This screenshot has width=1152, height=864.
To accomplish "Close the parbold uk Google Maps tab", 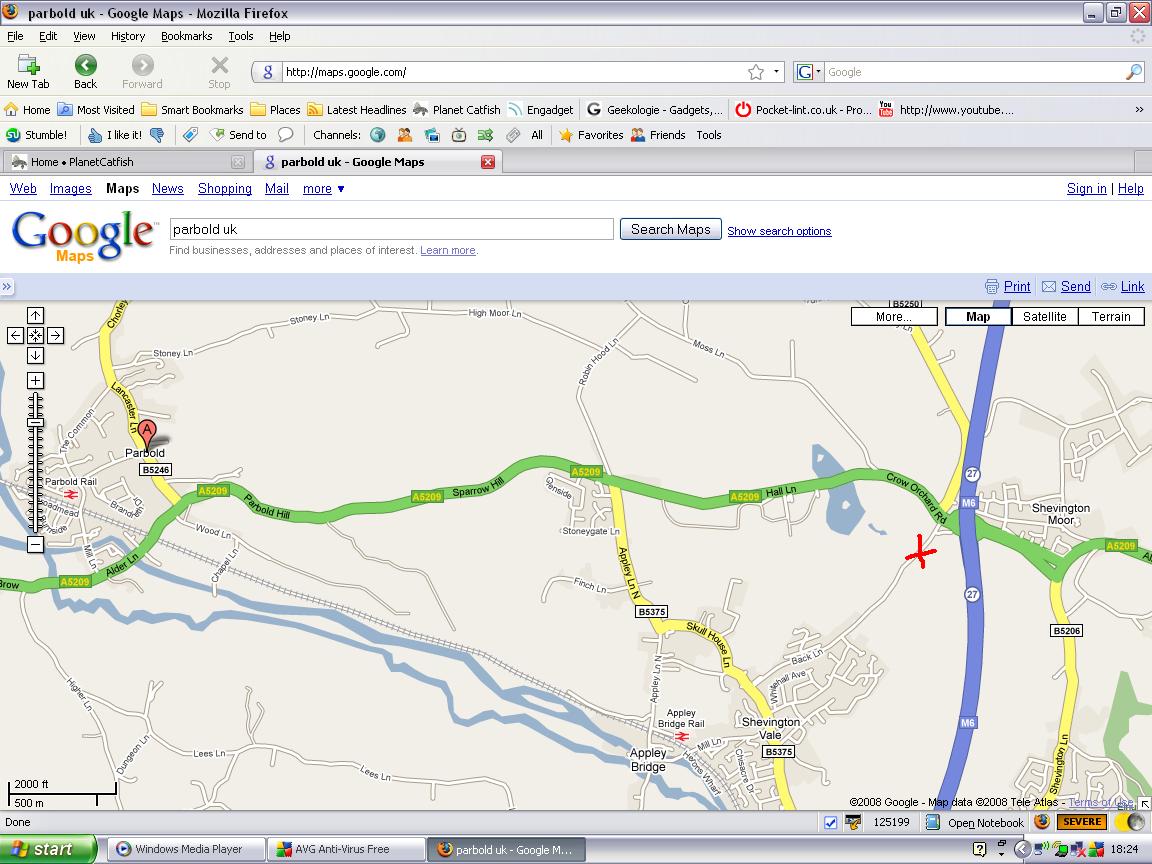I will click(x=488, y=162).
